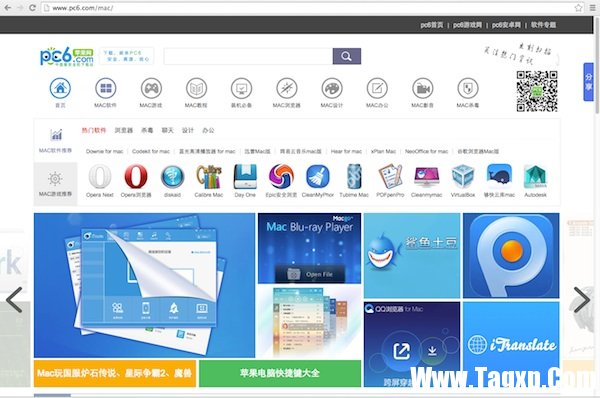This screenshot has height=398, width=600.
Task: Open the MAC影音 video camera icon
Action: pyautogui.click(x=422, y=88)
